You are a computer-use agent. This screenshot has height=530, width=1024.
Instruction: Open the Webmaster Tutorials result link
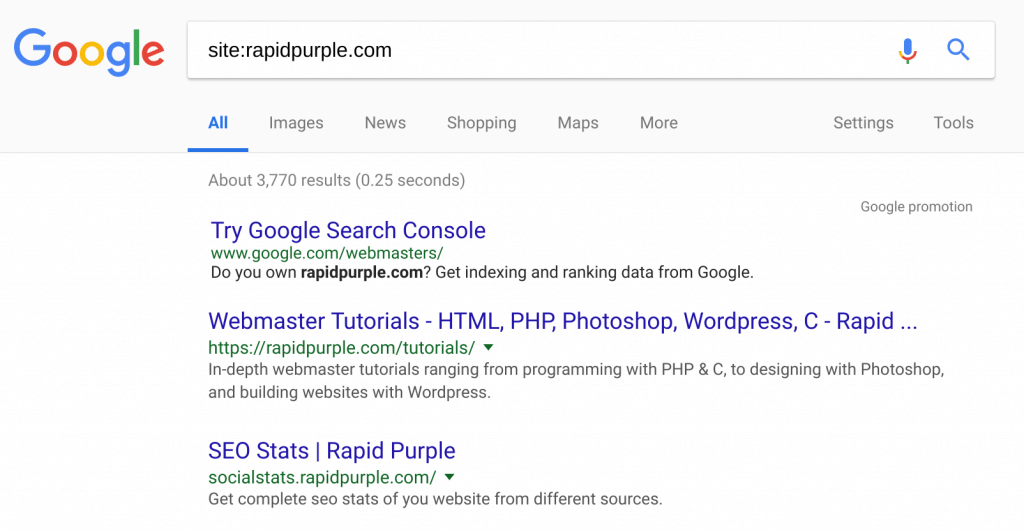(562, 321)
